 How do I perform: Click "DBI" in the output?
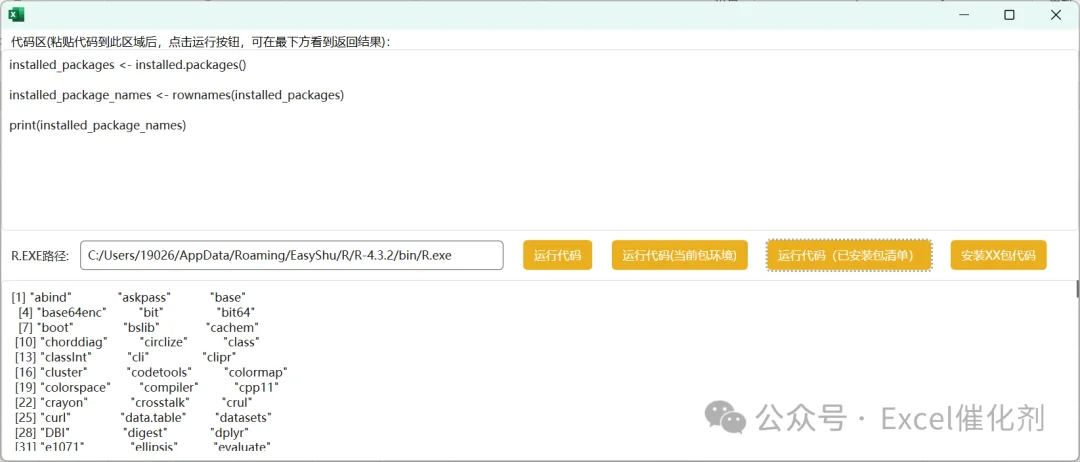pos(55,432)
